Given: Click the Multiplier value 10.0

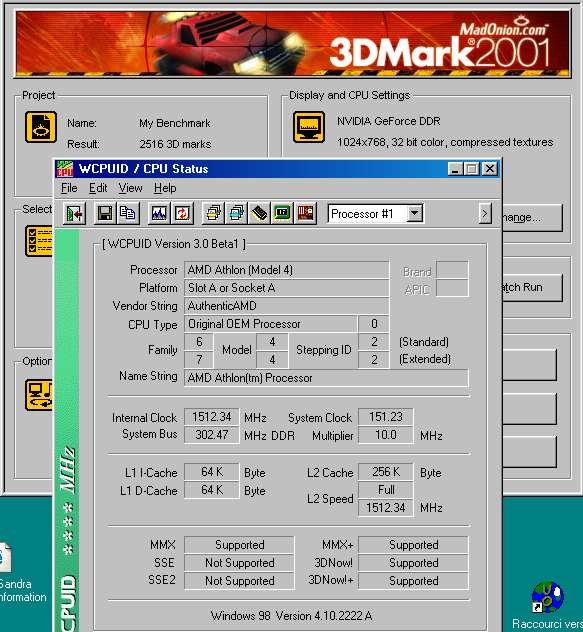Looking at the screenshot, I should pyautogui.click(x=386, y=435).
